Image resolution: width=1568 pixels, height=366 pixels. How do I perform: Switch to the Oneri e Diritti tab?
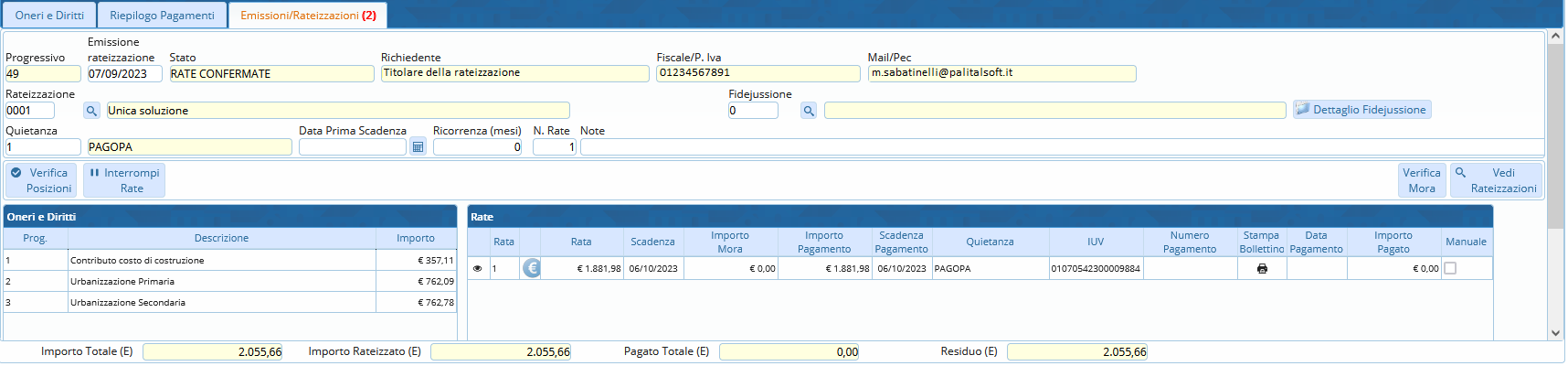(49, 16)
